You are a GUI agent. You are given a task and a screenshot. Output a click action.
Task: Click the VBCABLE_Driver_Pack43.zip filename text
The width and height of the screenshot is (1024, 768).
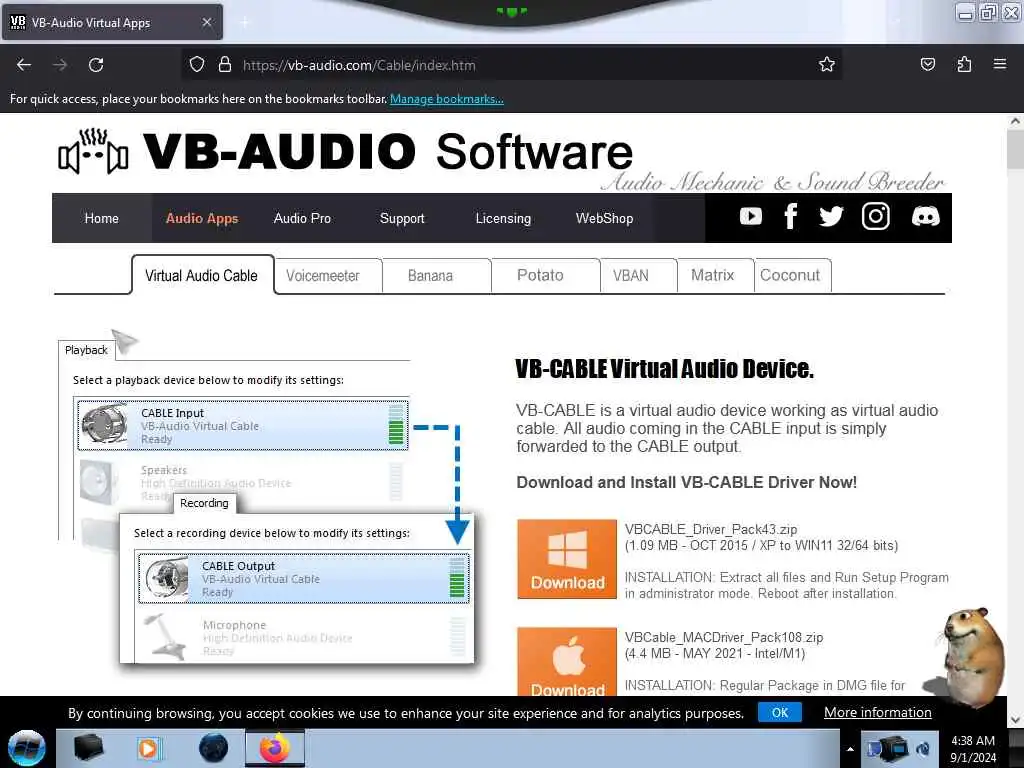pyautogui.click(x=711, y=530)
